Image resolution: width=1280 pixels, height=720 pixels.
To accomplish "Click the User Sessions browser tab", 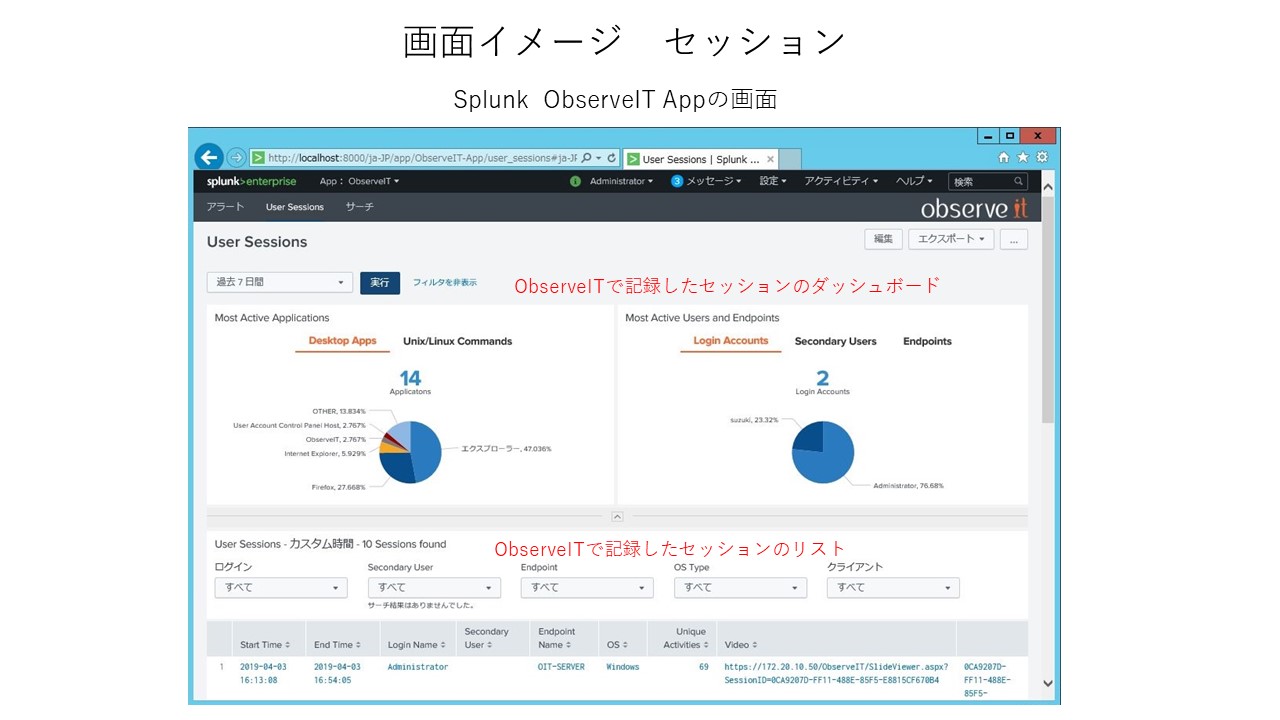I will point(700,159).
